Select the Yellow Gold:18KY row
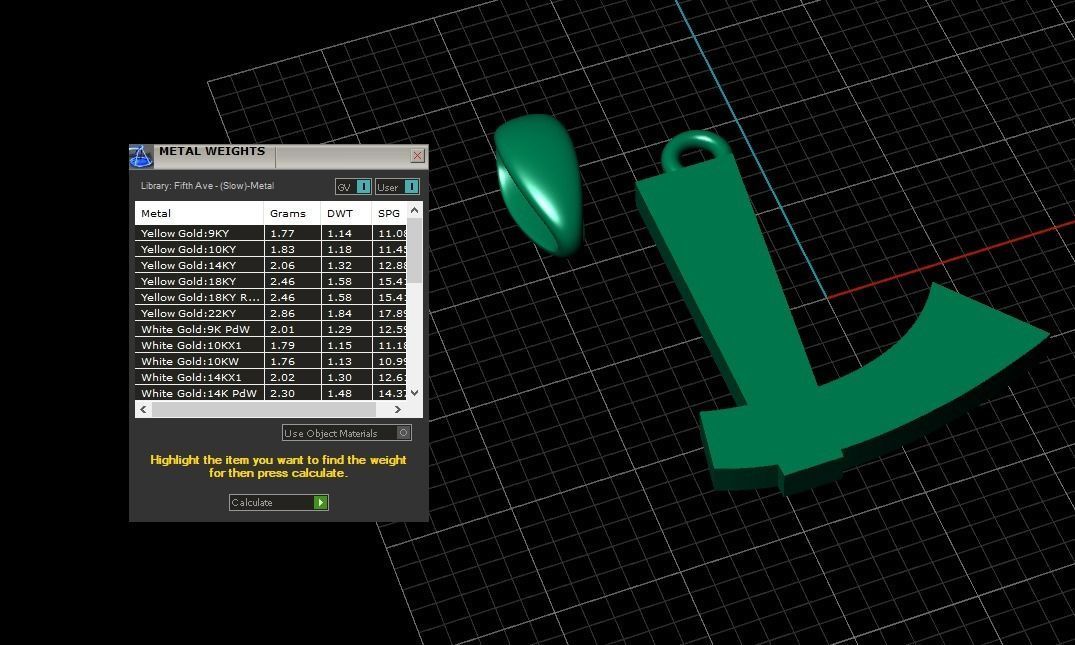Screen dimensions: 1075x645 click(271, 281)
